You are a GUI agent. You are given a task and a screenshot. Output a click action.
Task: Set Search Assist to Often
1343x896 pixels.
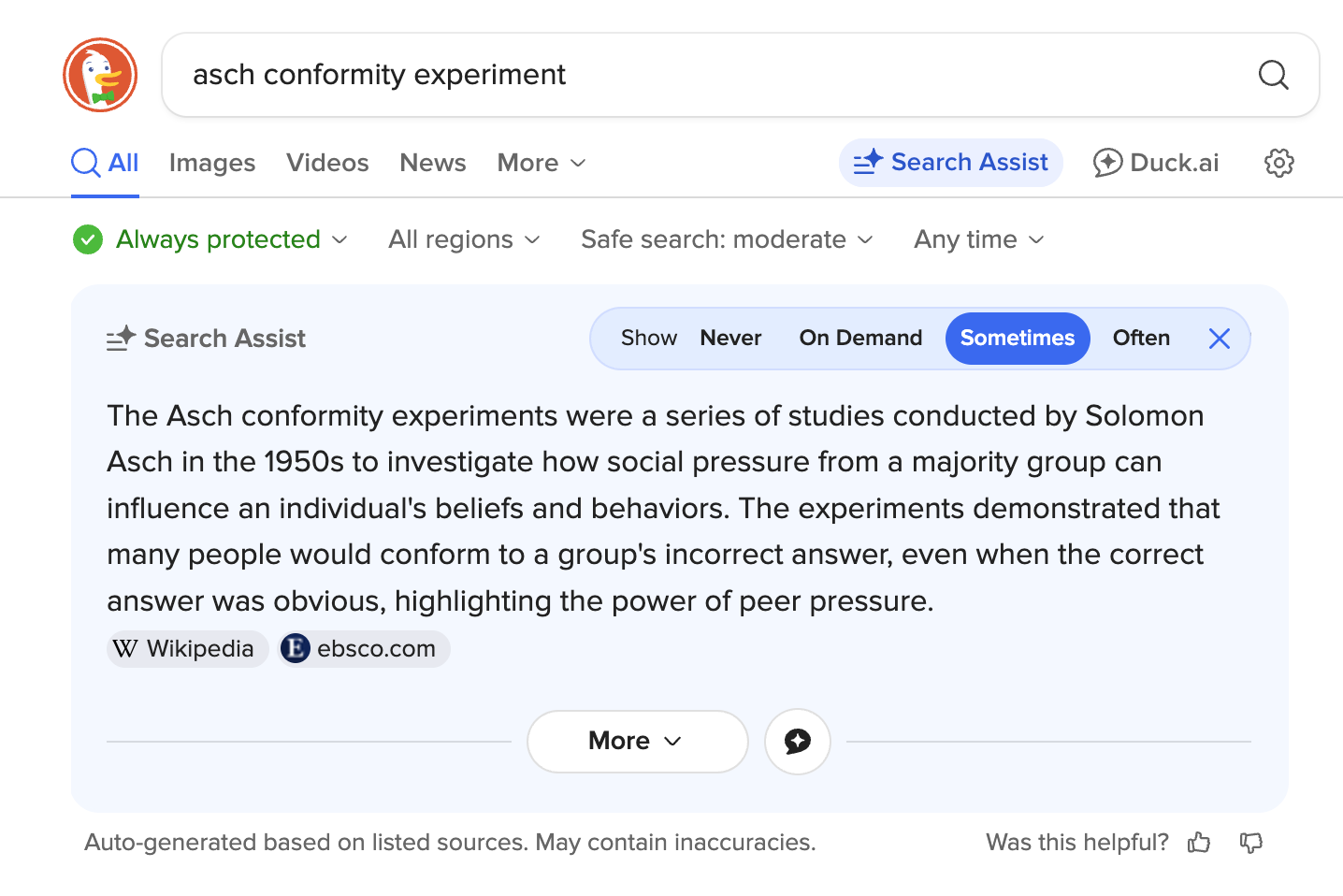(1141, 339)
